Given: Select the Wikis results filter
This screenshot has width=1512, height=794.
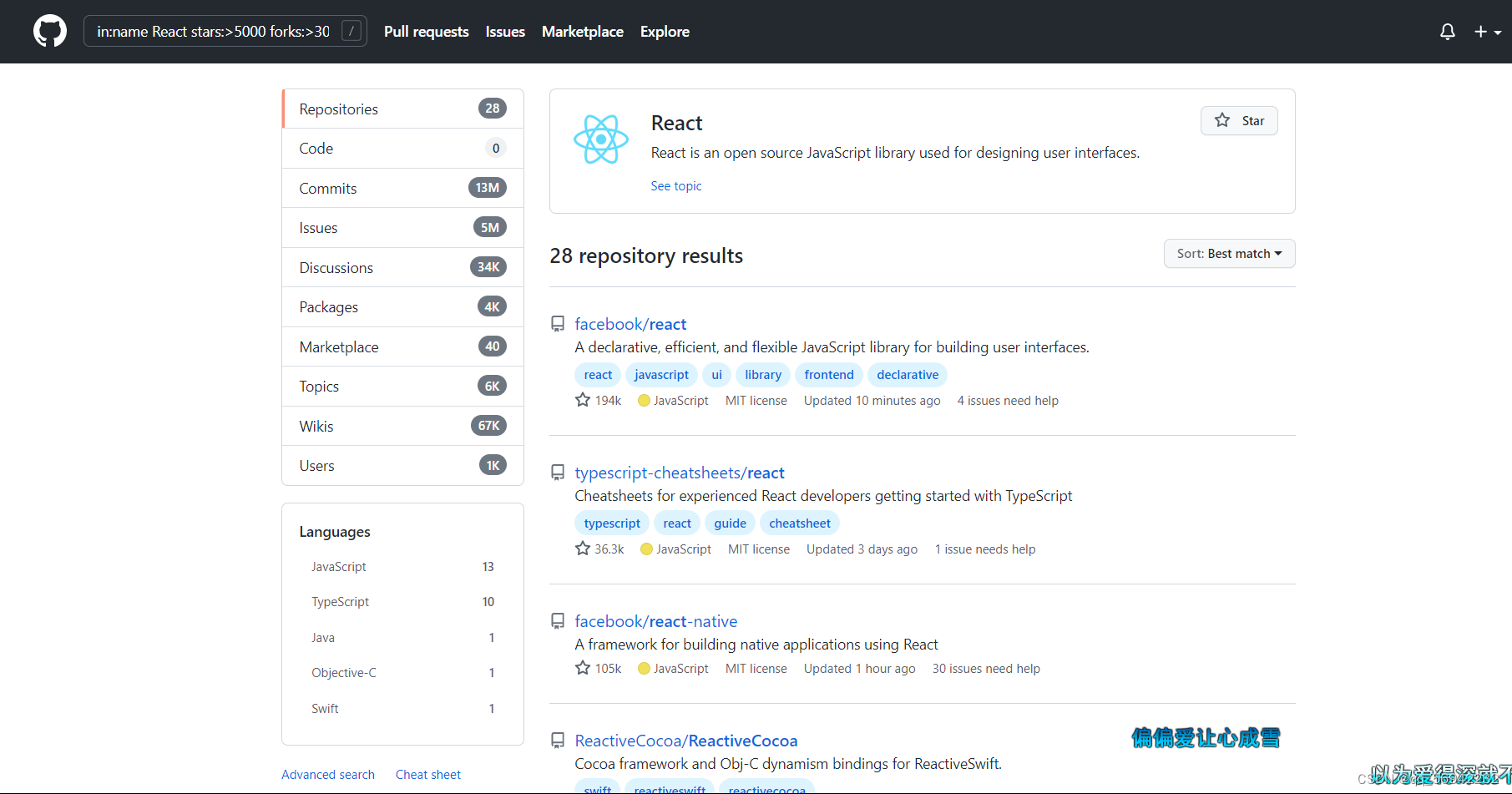Looking at the screenshot, I should click(403, 426).
